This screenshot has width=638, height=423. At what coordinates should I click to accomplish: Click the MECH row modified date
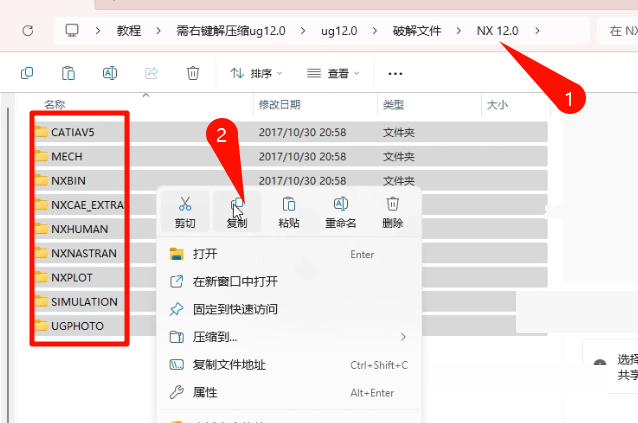tap(302, 157)
